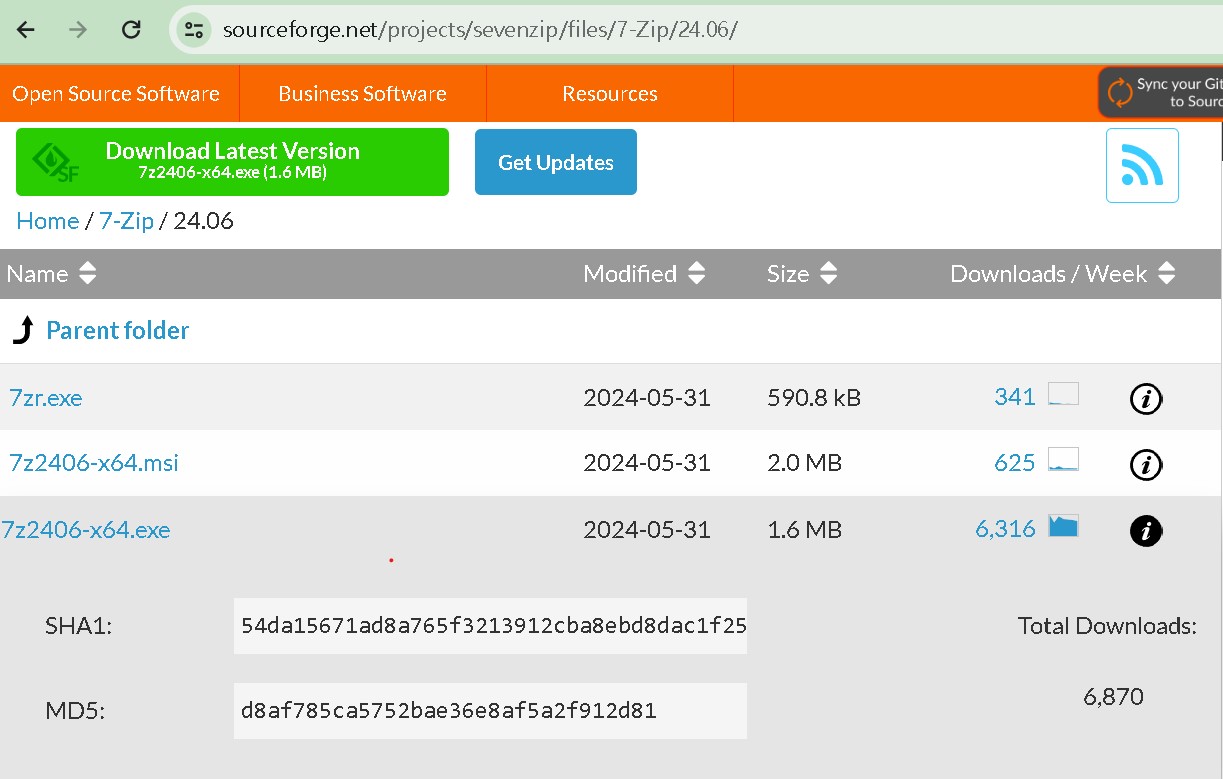Viewport: 1223px width, 779px height.
Task: Click 1.6 MB size of 7z2406-x64.exe
Action: (x=805, y=530)
